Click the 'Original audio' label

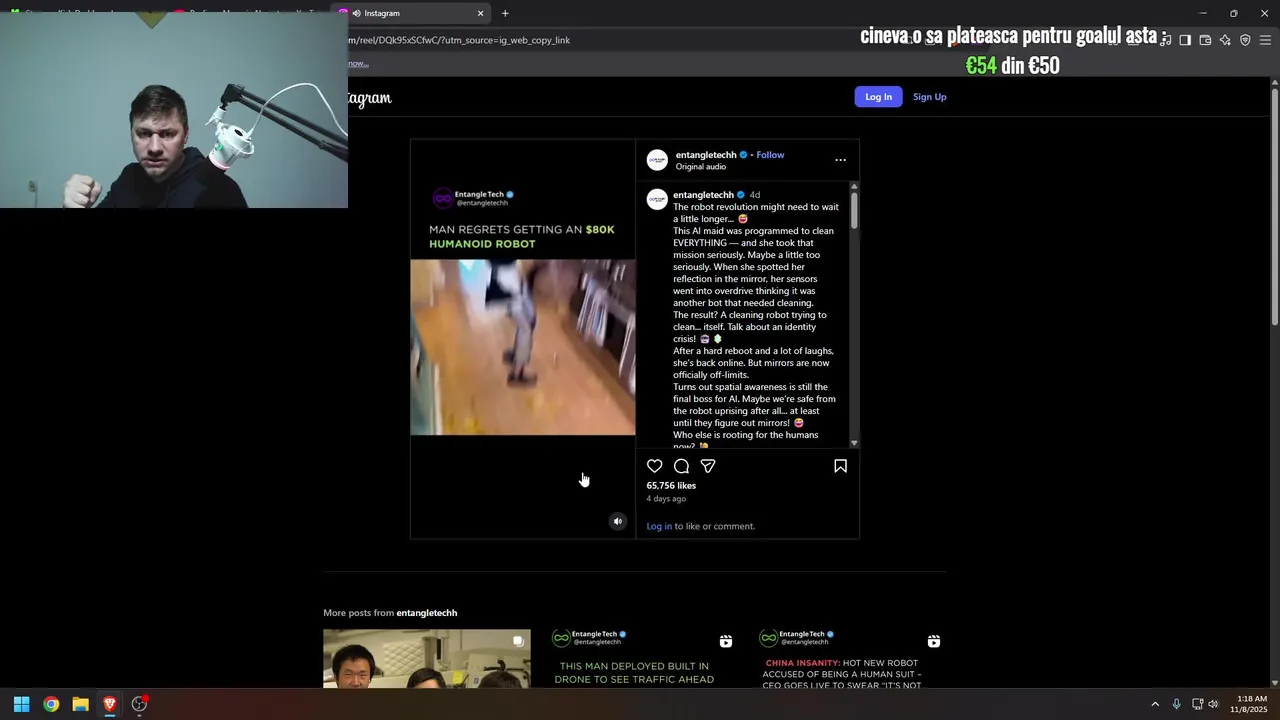[701, 167]
